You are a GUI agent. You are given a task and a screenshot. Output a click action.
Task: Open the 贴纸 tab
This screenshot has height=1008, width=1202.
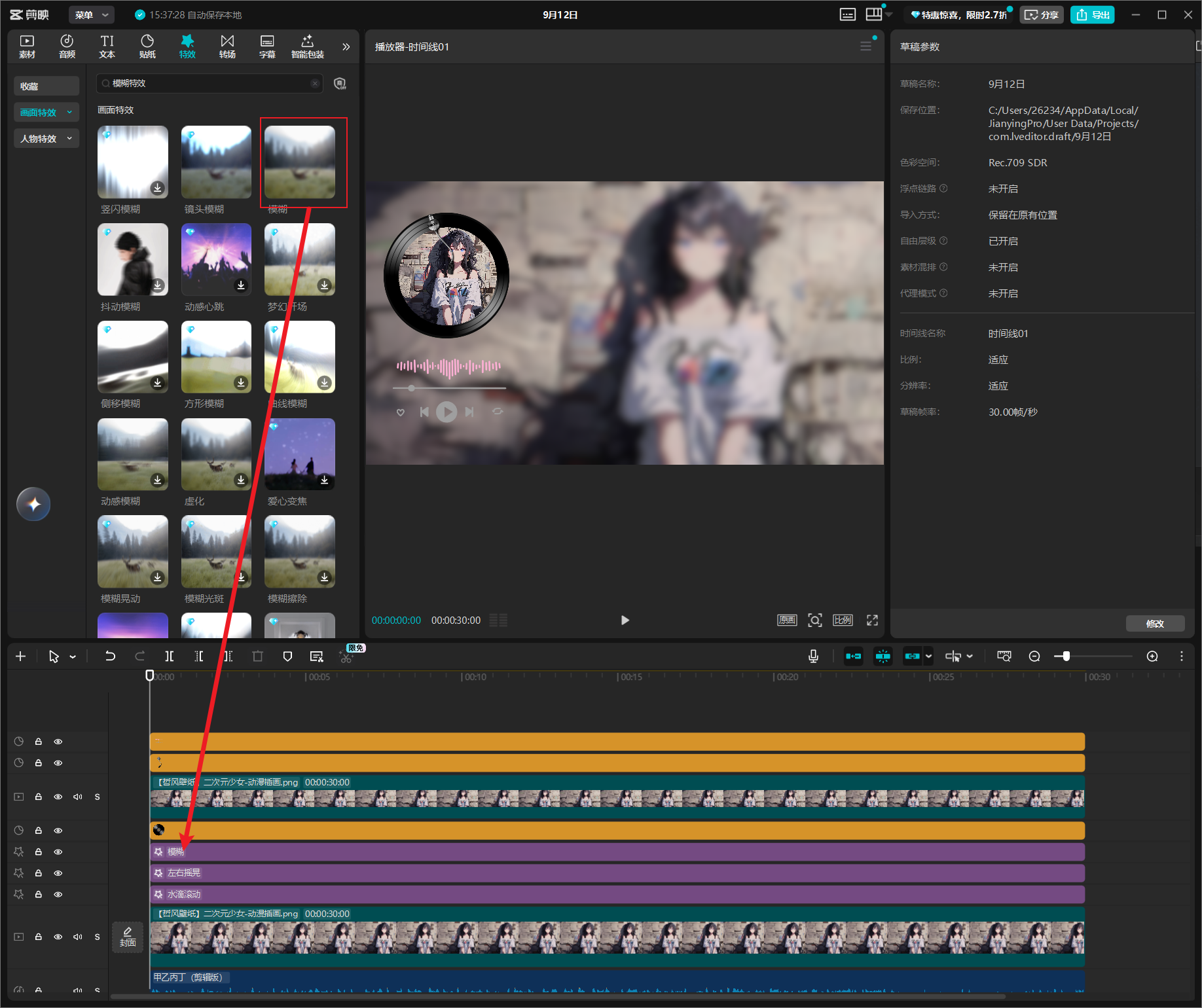pyautogui.click(x=147, y=46)
